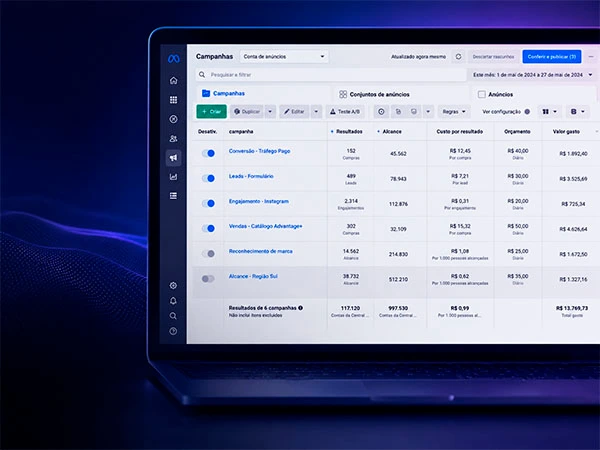Expand the arrow after the toolbar icons group
Screen dimensions: 600x450
428,112
